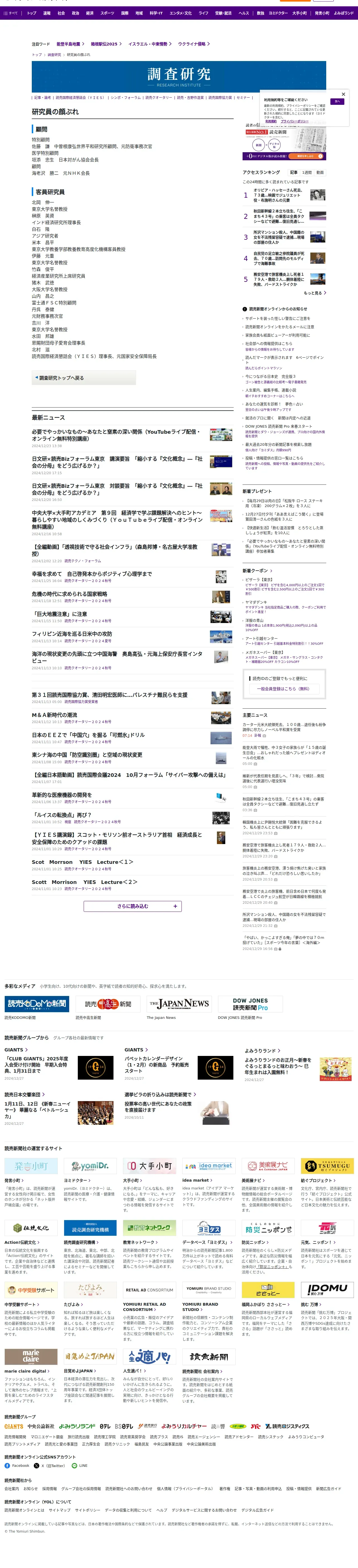Open the idea market logo
358x1568 pixels.
pyautogui.click(x=208, y=1166)
